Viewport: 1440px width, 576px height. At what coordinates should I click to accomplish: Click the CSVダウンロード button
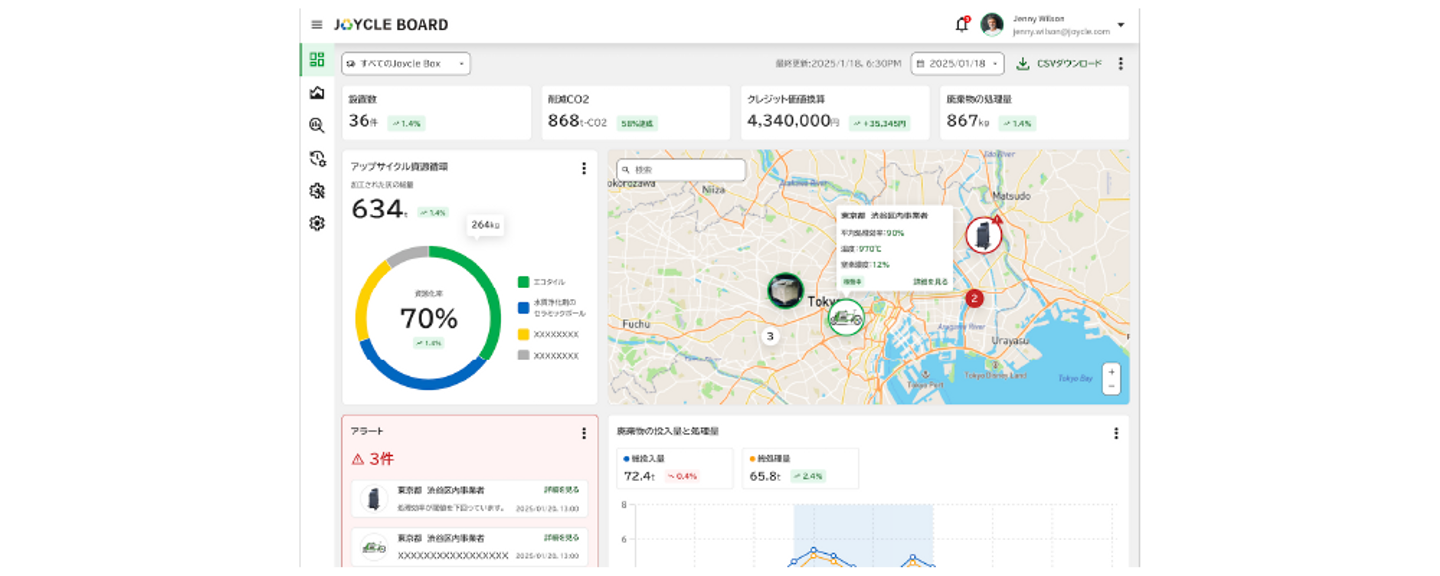pyautogui.click(x=1059, y=64)
